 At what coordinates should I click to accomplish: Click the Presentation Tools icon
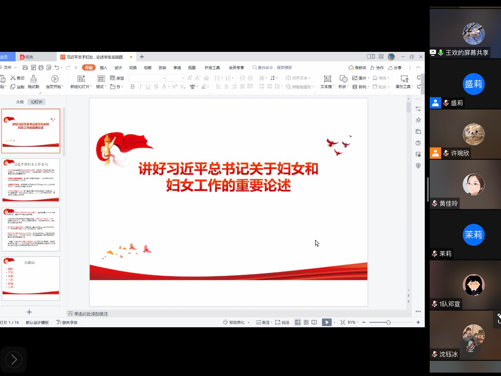[404, 79]
